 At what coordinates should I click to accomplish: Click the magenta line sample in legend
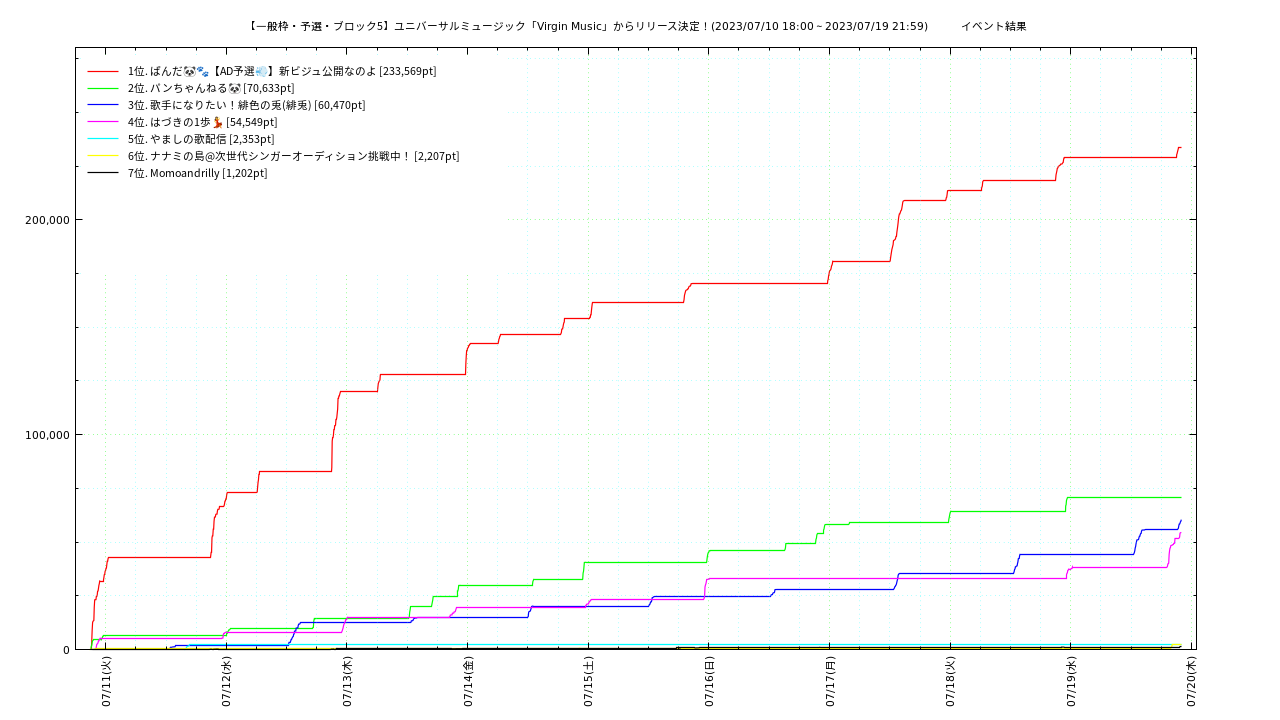coord(103,122)
